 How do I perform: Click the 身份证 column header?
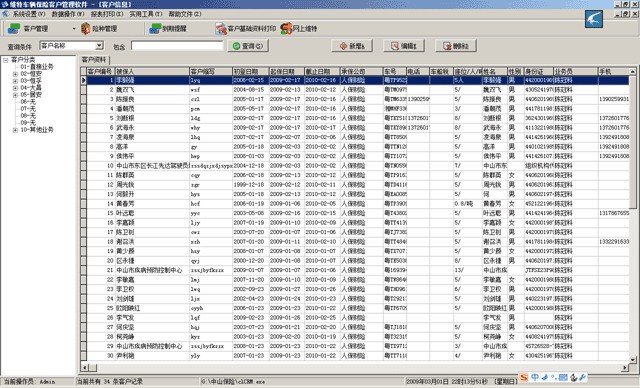coord(538,71)
